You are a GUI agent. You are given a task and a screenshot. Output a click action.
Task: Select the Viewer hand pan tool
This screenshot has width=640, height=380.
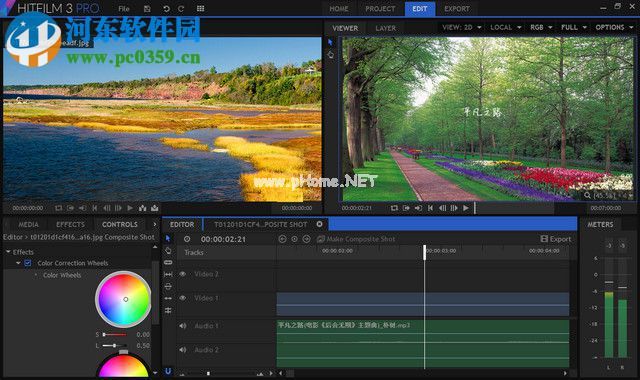pos(331,54)
